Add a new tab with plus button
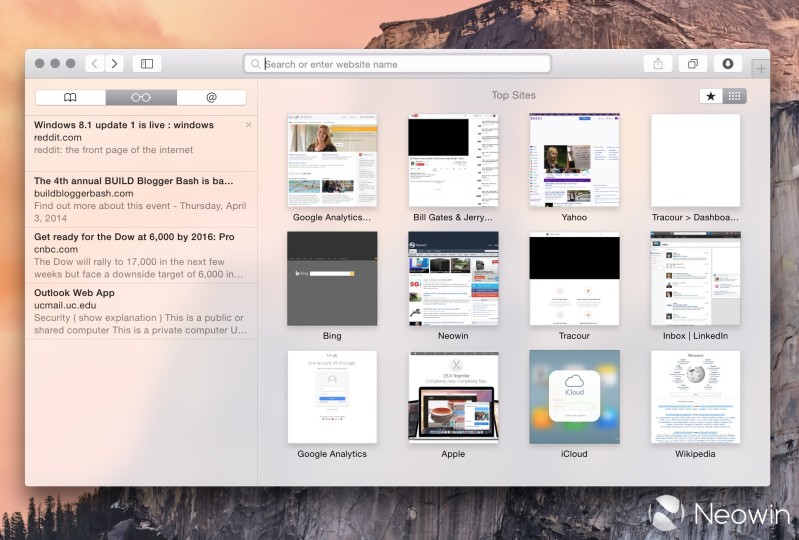Viewport: 799px width, 540px height. 760,69
